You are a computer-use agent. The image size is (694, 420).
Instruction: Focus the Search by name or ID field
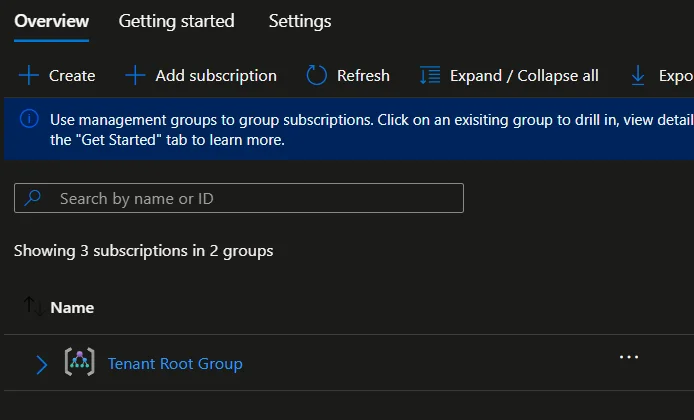coord(239,198)
